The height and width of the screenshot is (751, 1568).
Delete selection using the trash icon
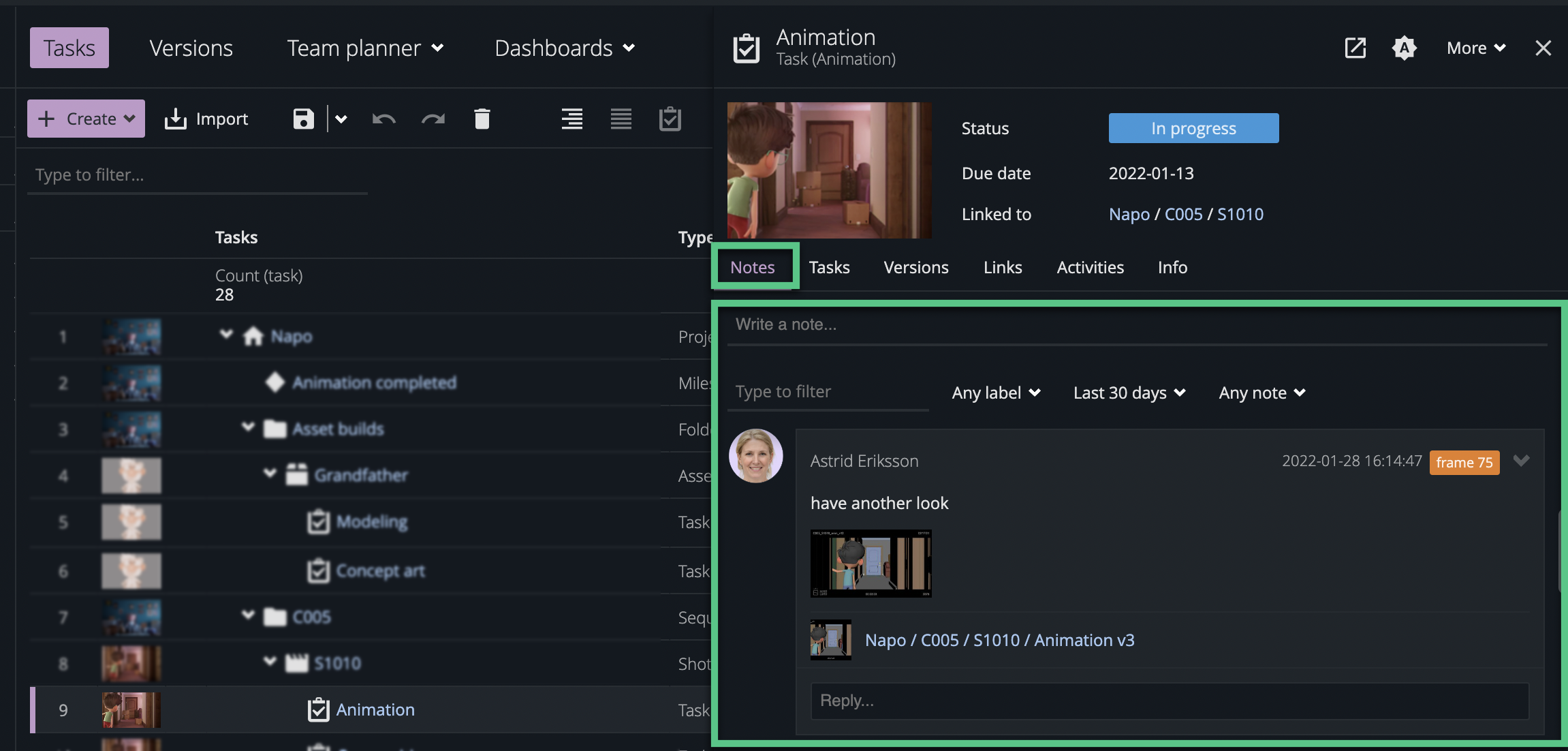482,119
